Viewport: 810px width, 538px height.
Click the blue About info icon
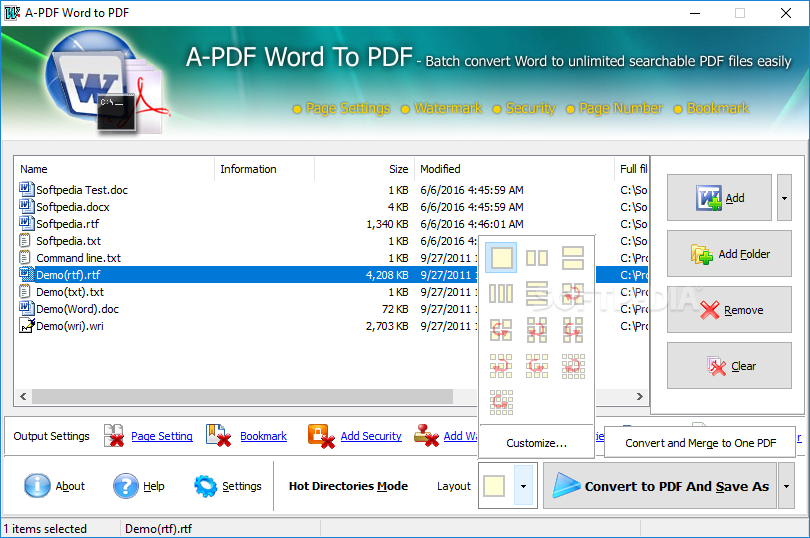[37, 486]
